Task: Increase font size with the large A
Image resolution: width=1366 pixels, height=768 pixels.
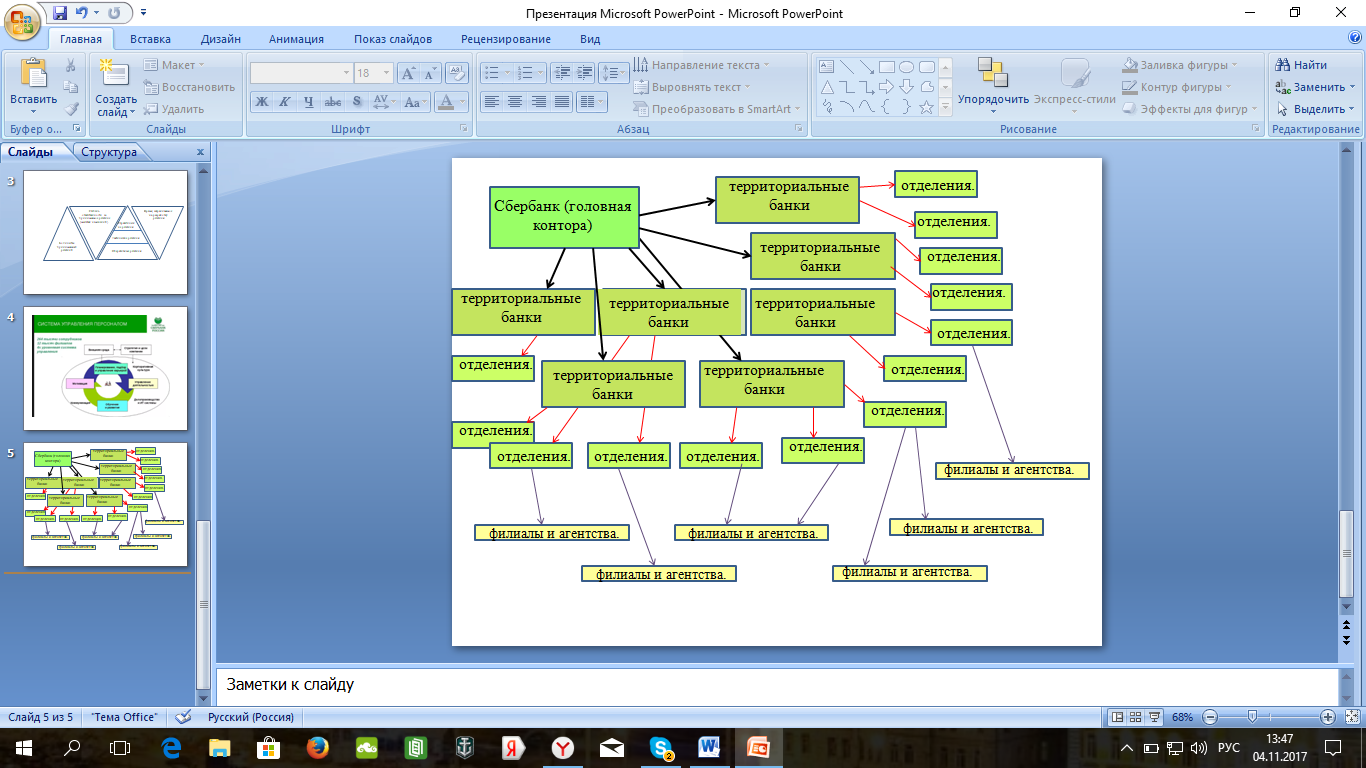Action: [408, 73]
